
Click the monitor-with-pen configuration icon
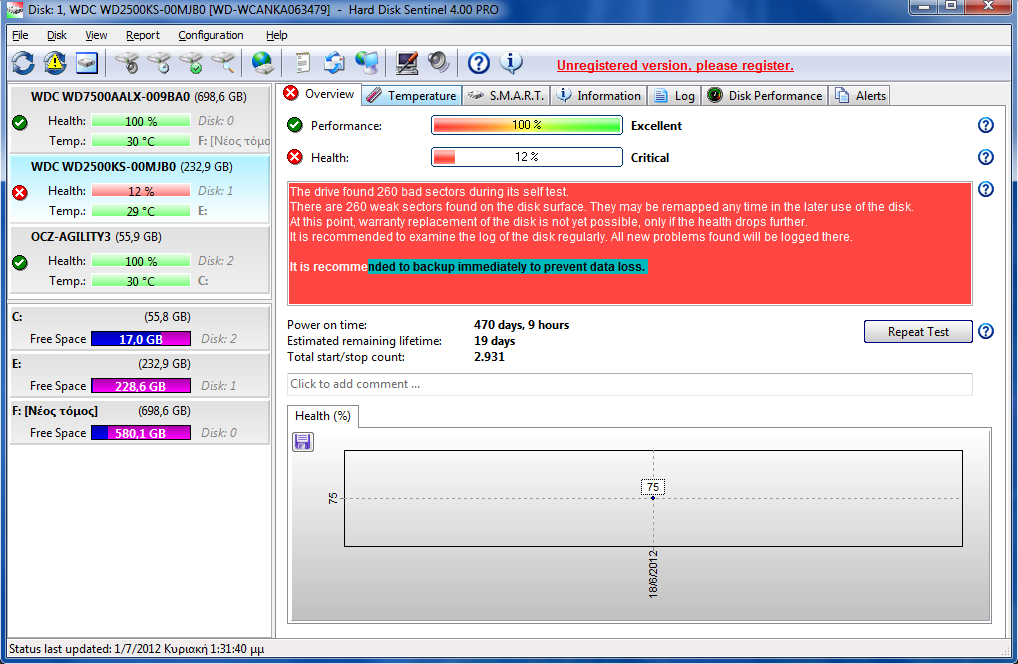407,63
